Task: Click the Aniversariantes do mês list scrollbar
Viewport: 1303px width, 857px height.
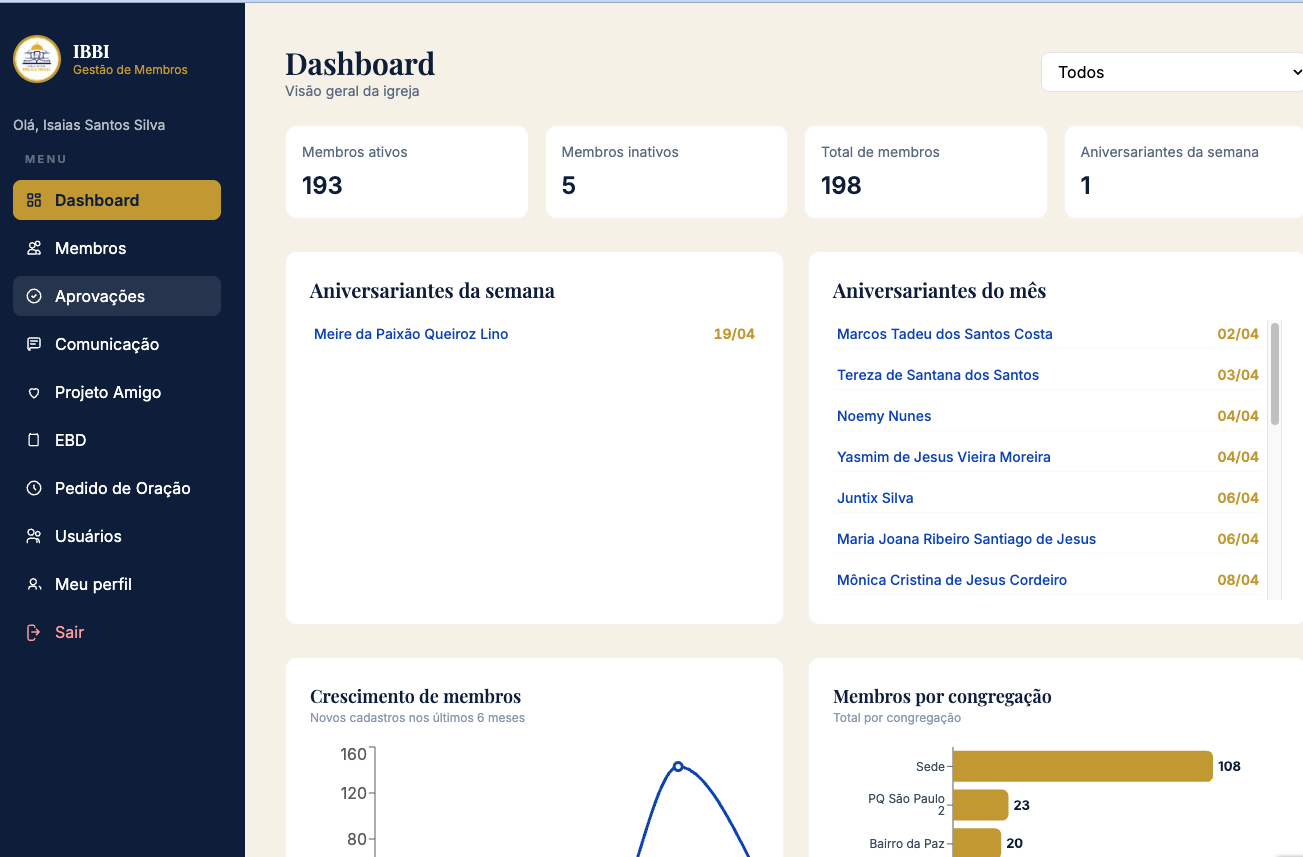Action: [x=1275, y=374]
